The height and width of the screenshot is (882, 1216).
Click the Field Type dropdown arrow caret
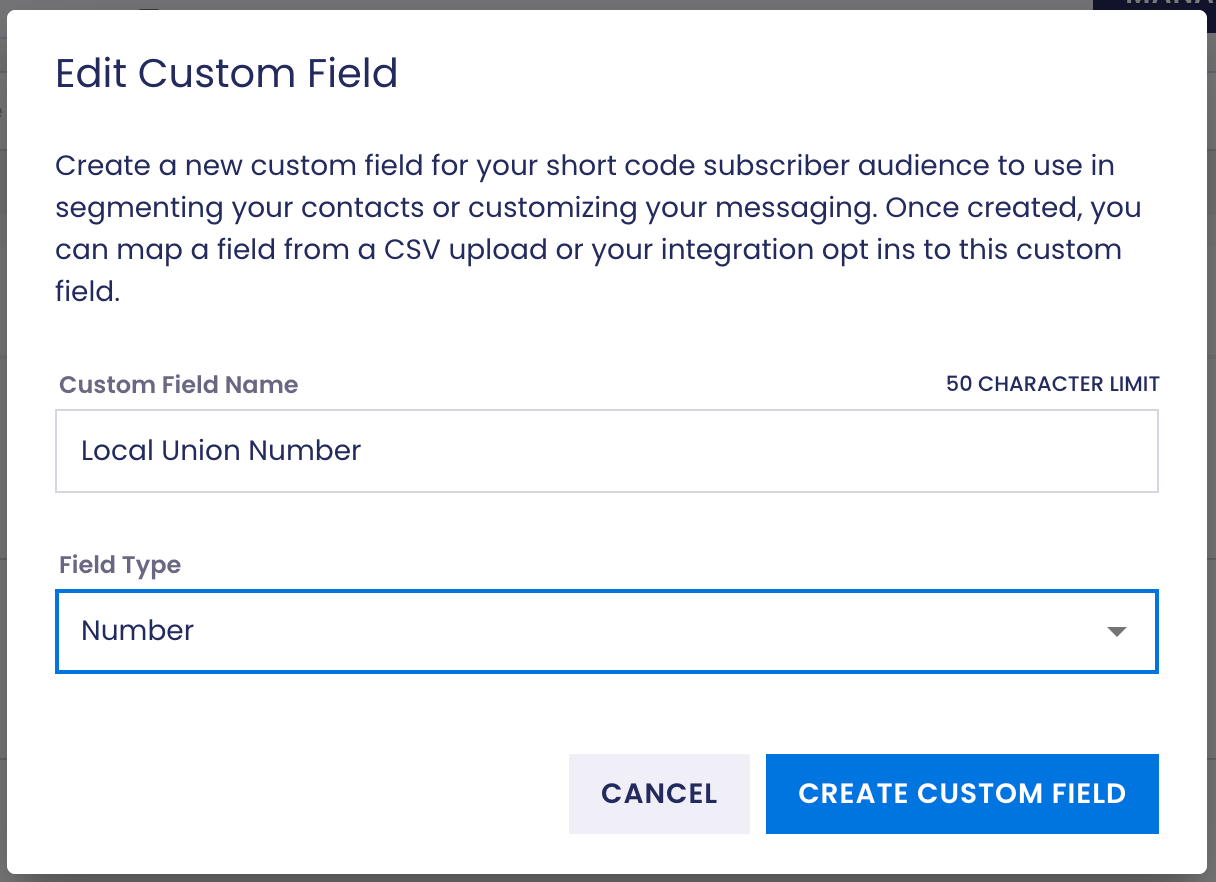tap(1117, 632)
